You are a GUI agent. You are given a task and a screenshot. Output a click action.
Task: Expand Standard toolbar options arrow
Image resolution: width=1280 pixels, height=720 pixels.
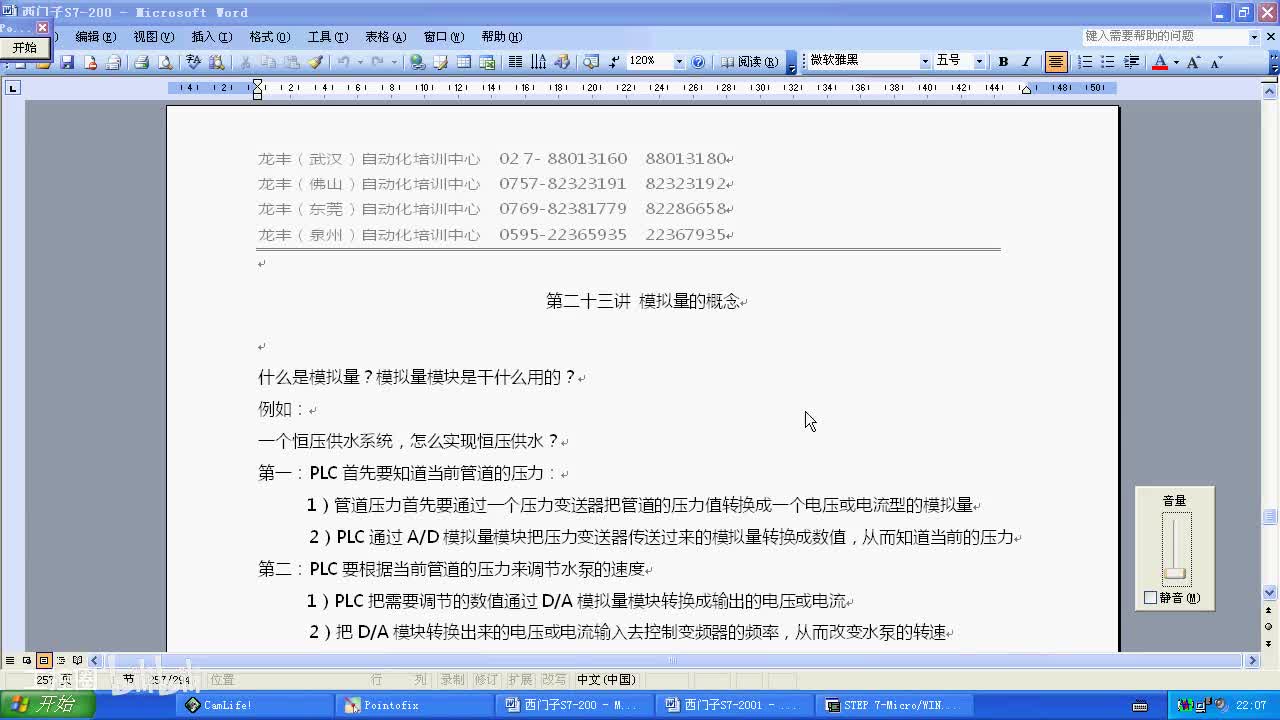(791, 64)
